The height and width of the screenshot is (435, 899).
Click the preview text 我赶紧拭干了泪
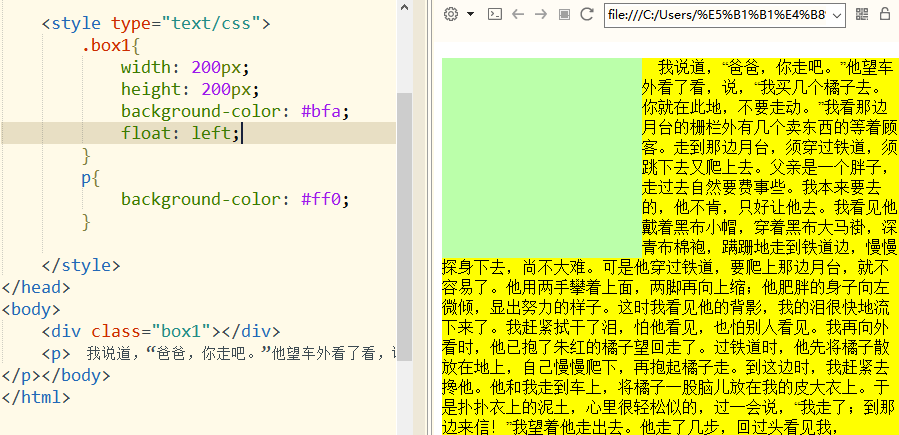tap(561, 327)
